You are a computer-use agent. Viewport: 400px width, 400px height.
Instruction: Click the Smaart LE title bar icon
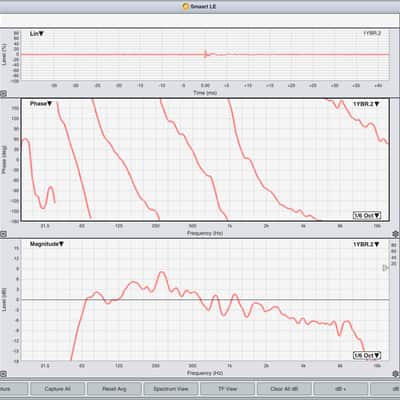[186, 6]
